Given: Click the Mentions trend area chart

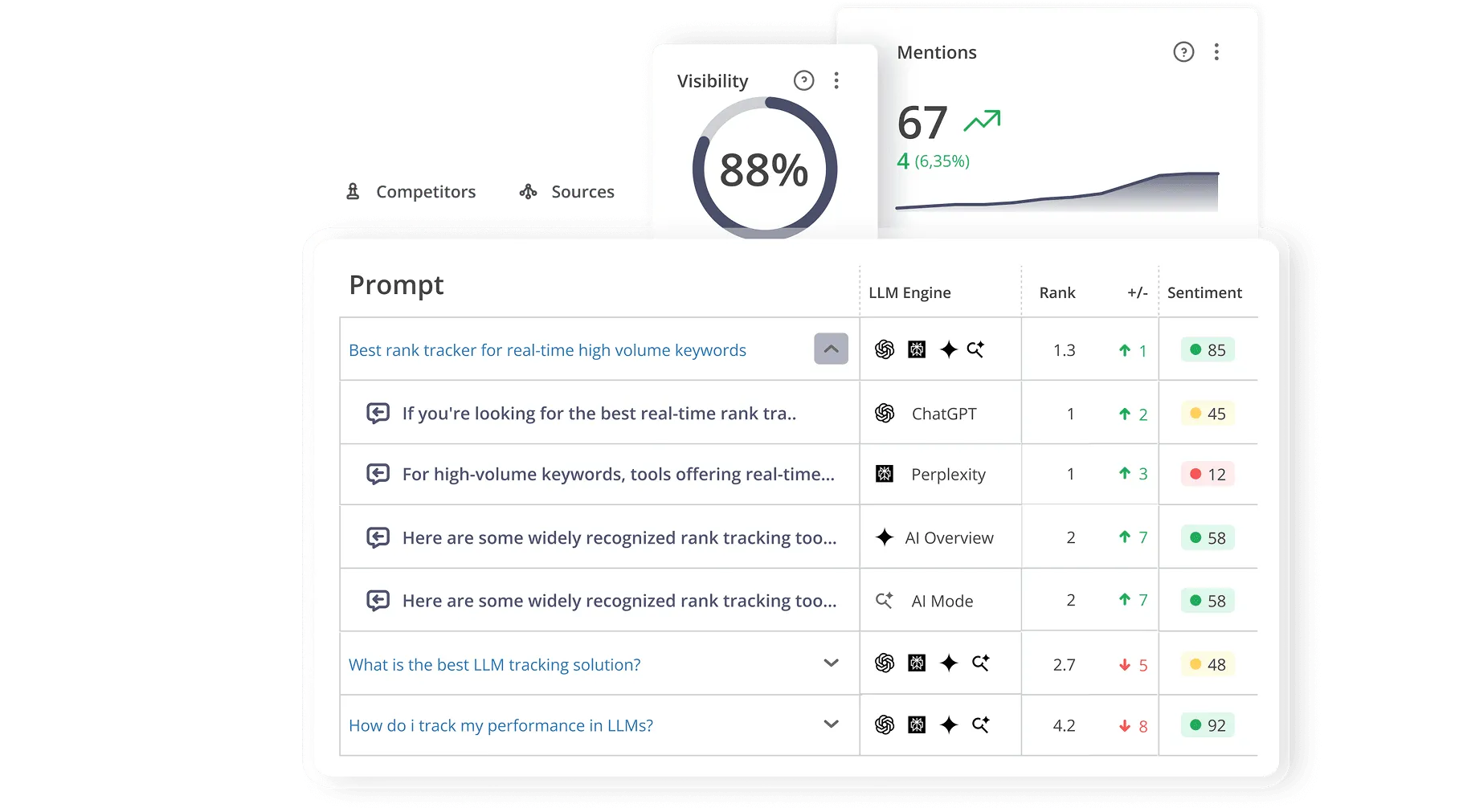Looking at the screenshot, I should 1057,191.
